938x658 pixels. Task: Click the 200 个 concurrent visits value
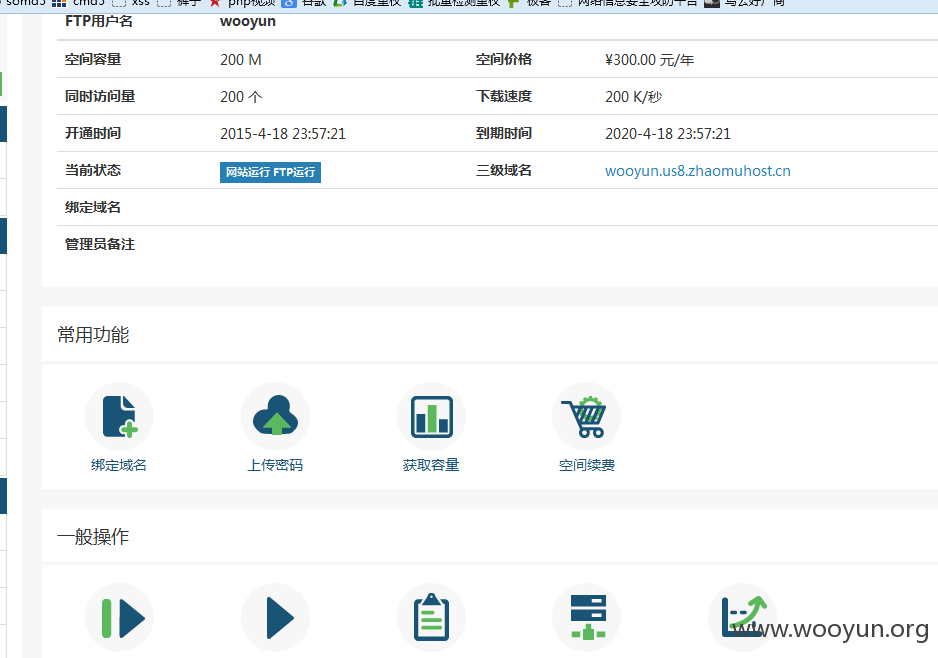(241, 97)
